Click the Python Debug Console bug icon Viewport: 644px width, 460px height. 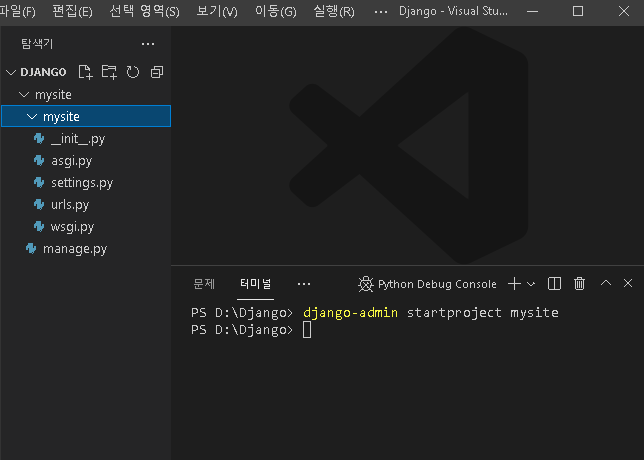tap(366, 284)
